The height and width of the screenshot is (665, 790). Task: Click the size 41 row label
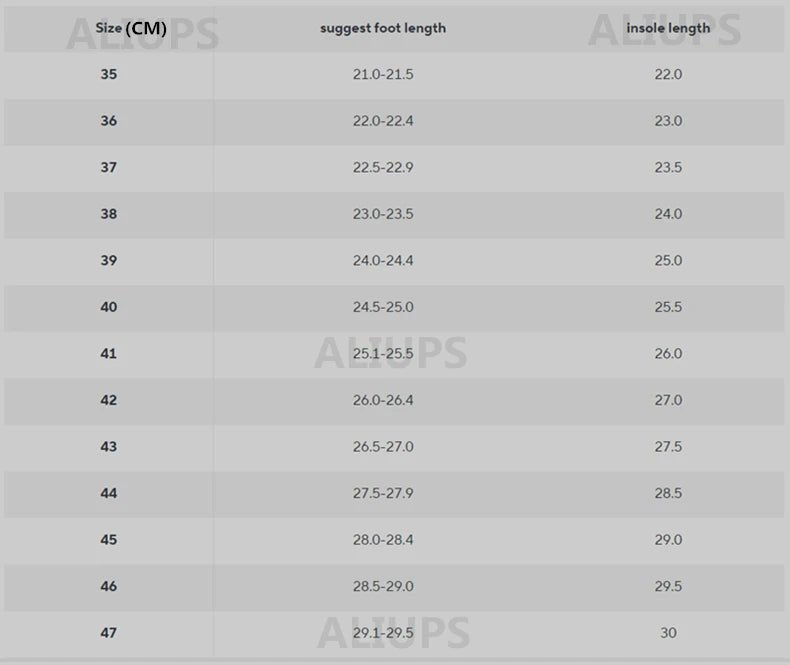point(109,354)
